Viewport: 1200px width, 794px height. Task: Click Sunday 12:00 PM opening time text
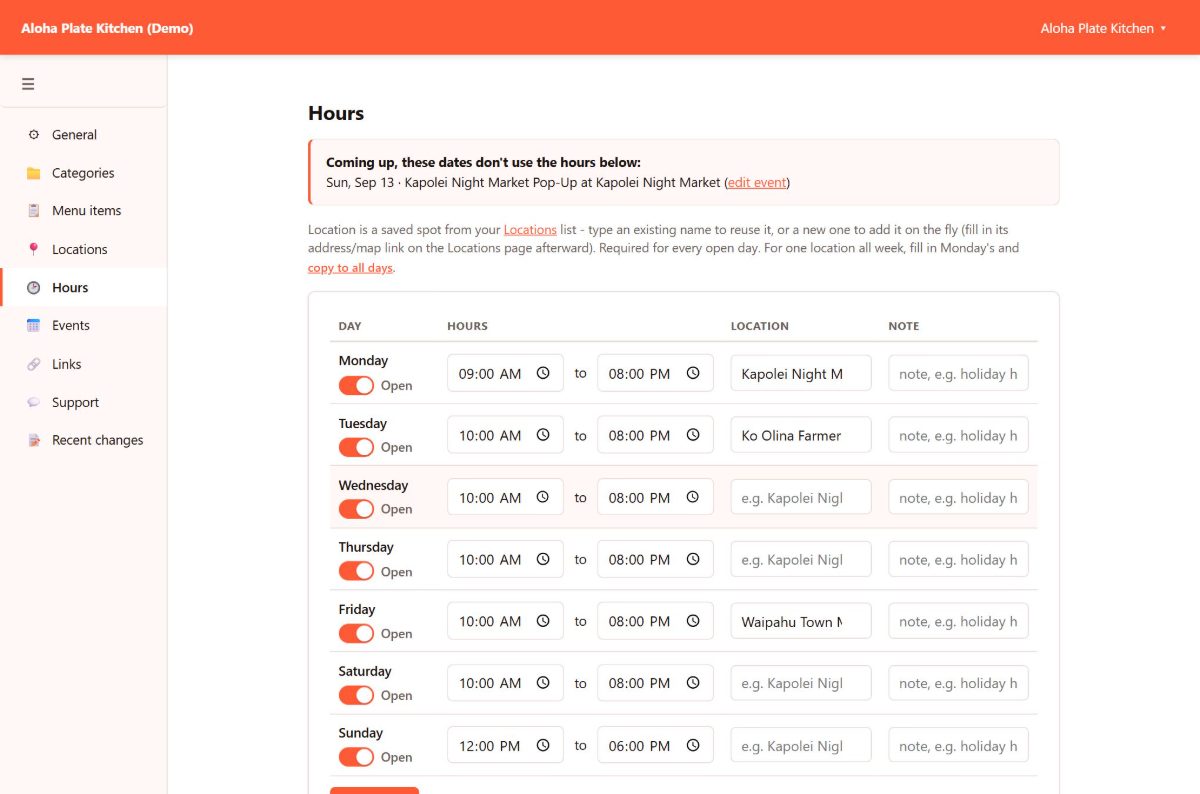tap(490, 745)
